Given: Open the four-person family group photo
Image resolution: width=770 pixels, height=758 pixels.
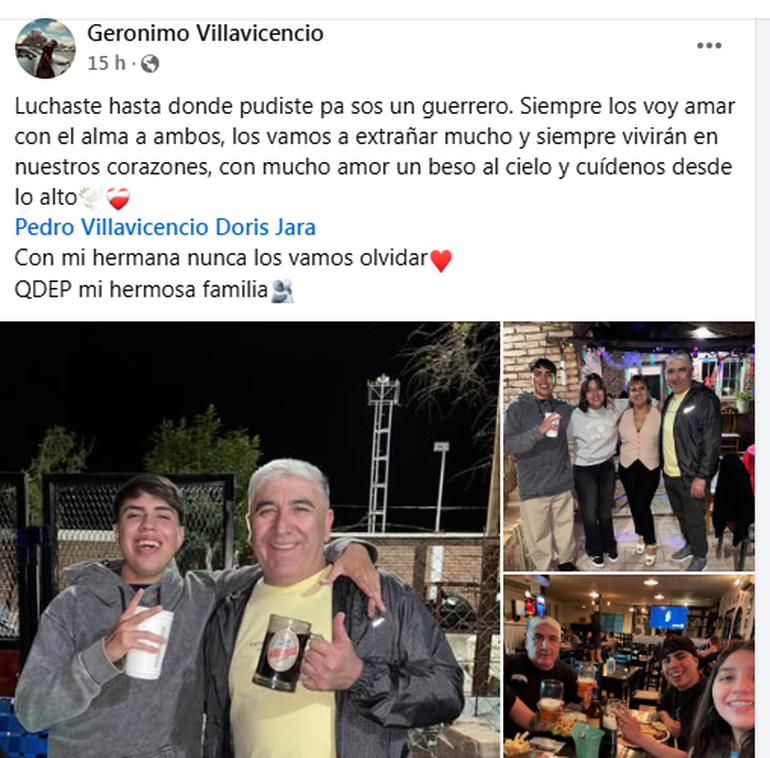Looking at the screenshot, I should pos(629,446).
